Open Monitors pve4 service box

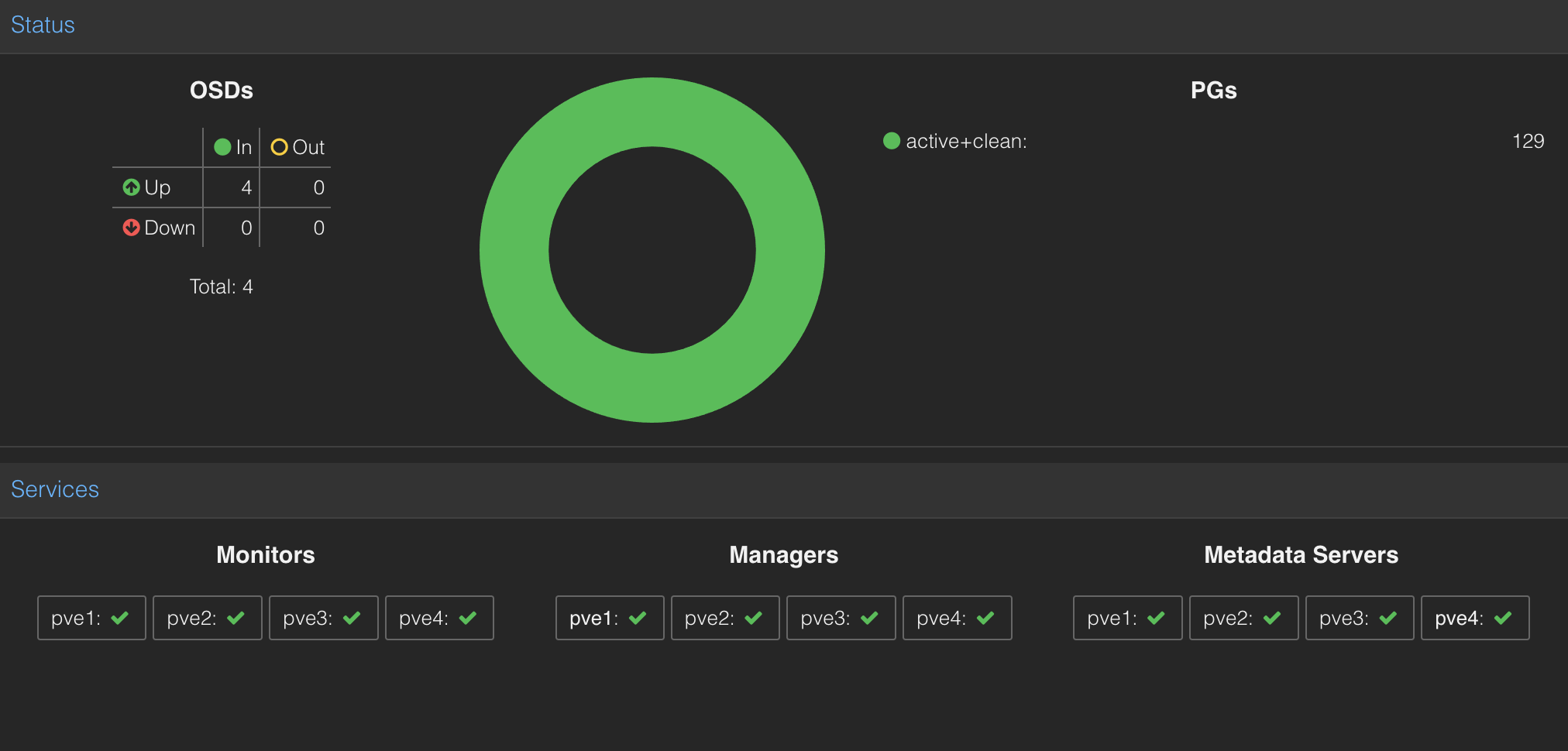coord(439,618)
